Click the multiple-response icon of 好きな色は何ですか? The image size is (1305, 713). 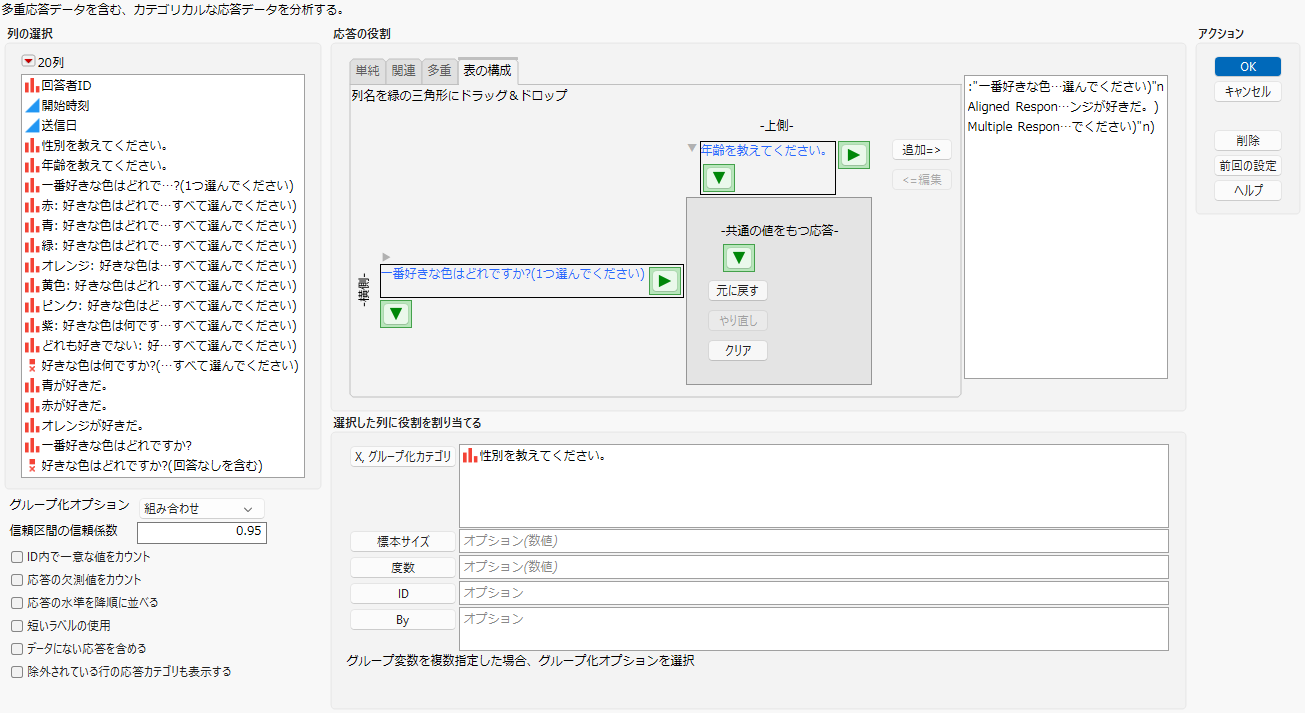click(x=32, y=366)
